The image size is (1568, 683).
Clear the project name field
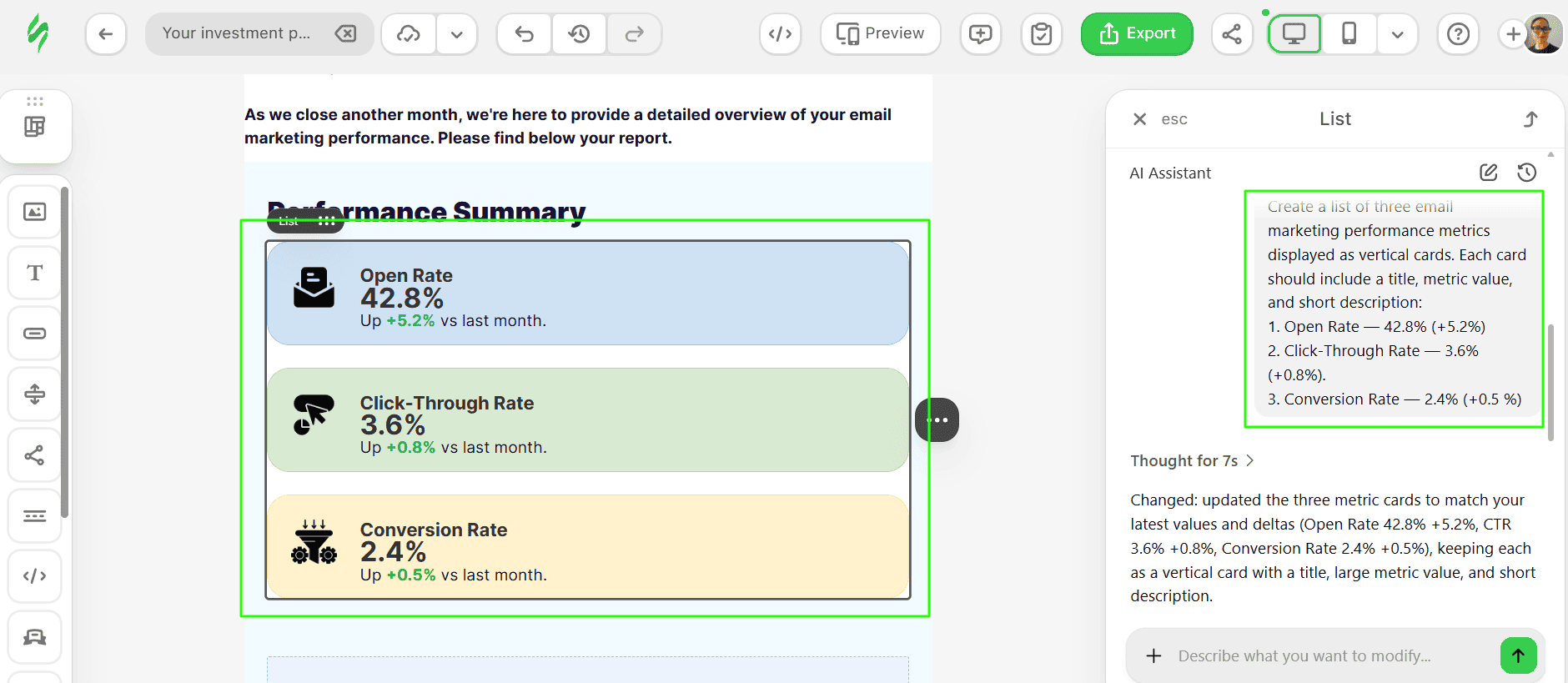pos(345,33)
